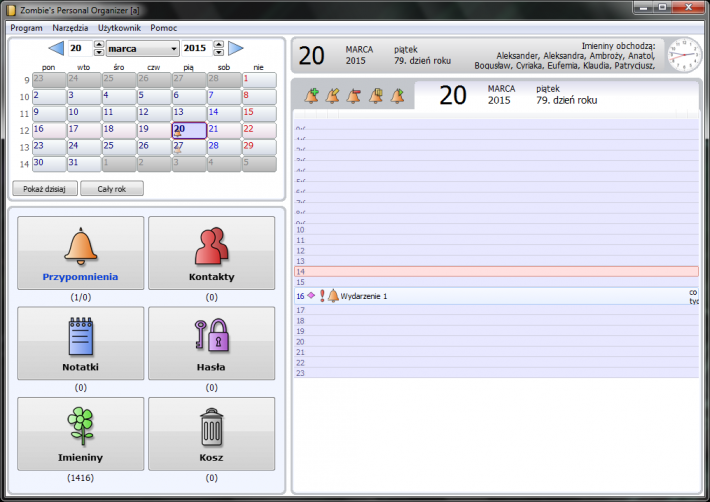The height and width of the screenshot is (502, 710).
Task: Click the edit reminder bell with pencil
Action: [333, 96]
